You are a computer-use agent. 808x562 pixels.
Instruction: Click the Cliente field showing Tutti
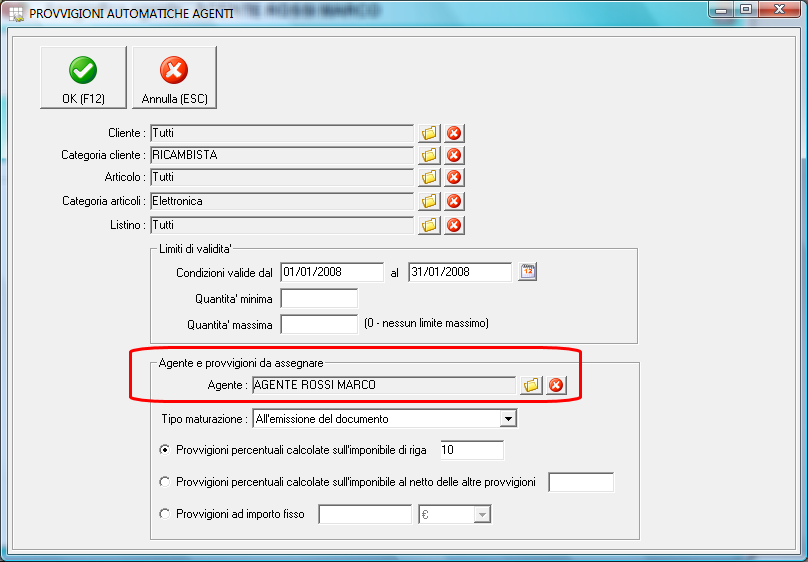click(282, 133)
